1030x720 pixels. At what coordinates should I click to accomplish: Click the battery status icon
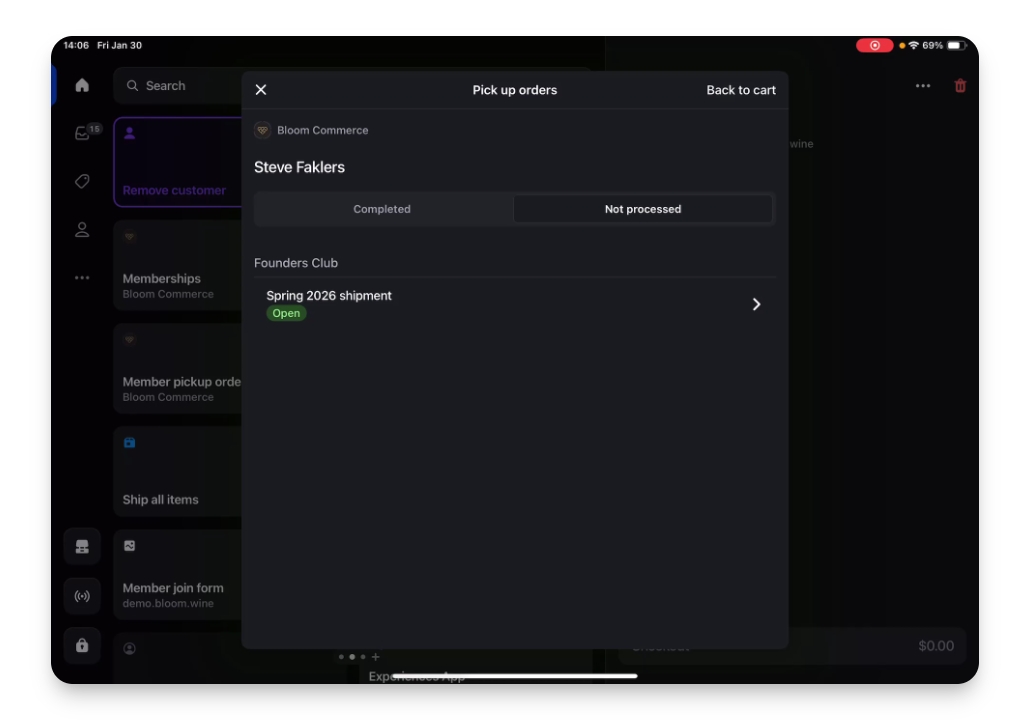[956, 45]
